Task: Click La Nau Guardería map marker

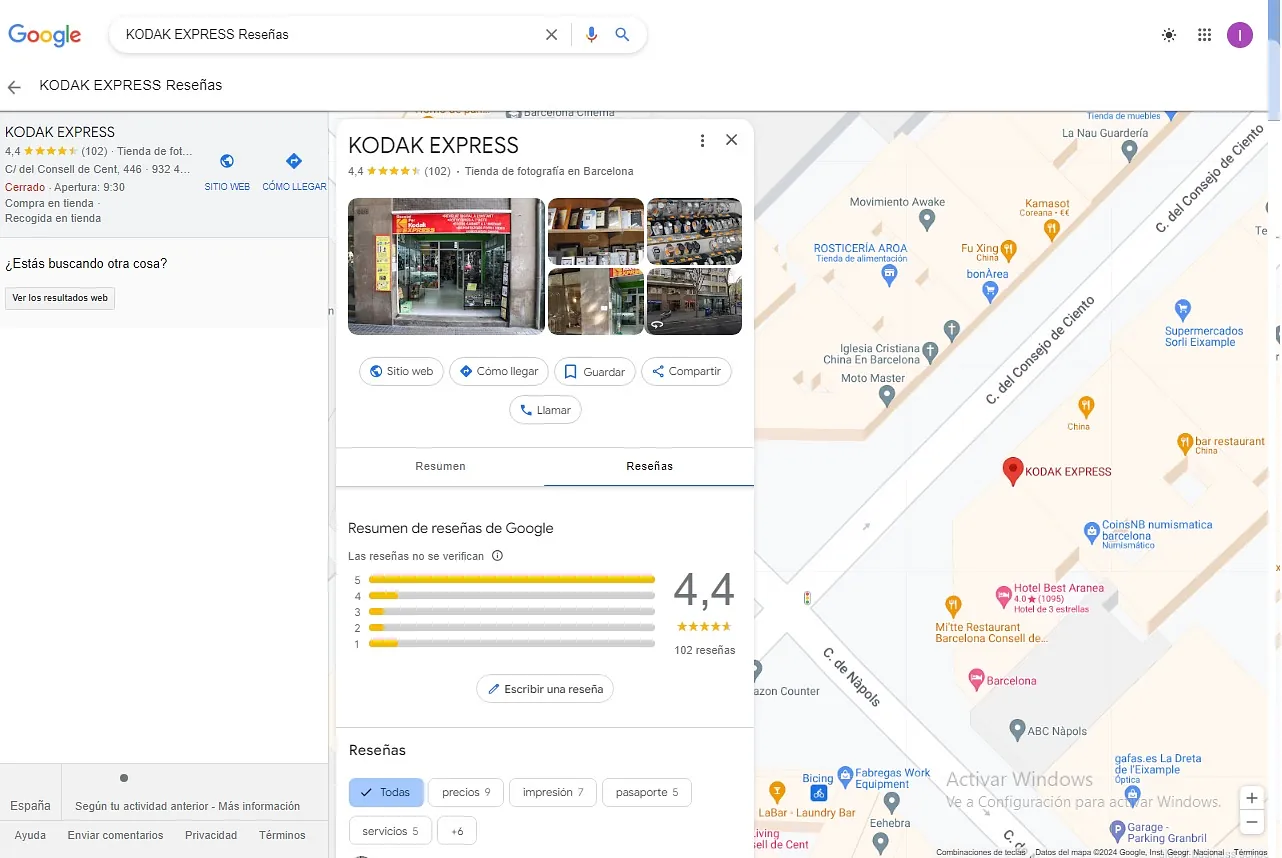Action: (1130, 151)
